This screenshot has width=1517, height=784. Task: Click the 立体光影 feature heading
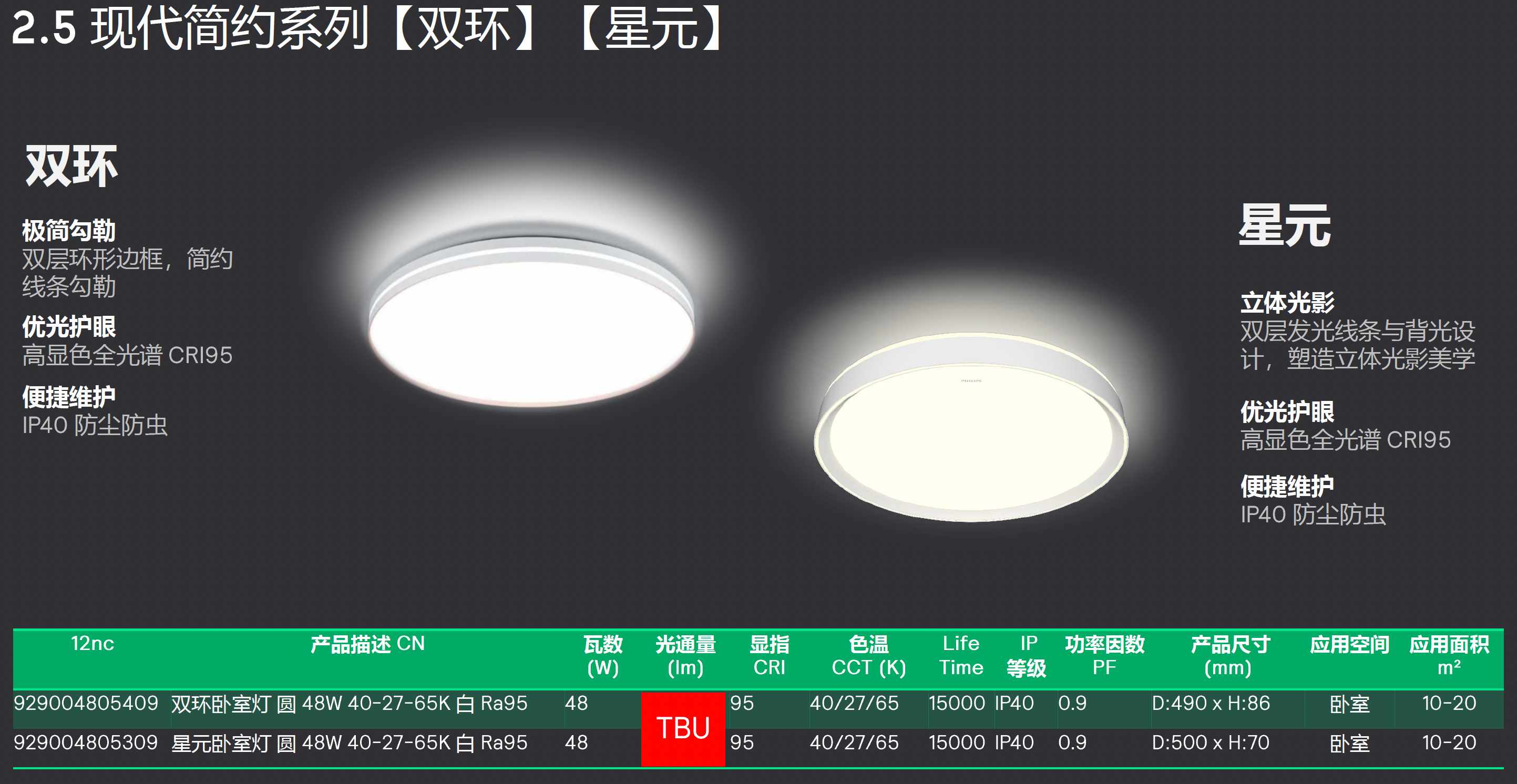pyautogui.click(x=1287, y=303)
